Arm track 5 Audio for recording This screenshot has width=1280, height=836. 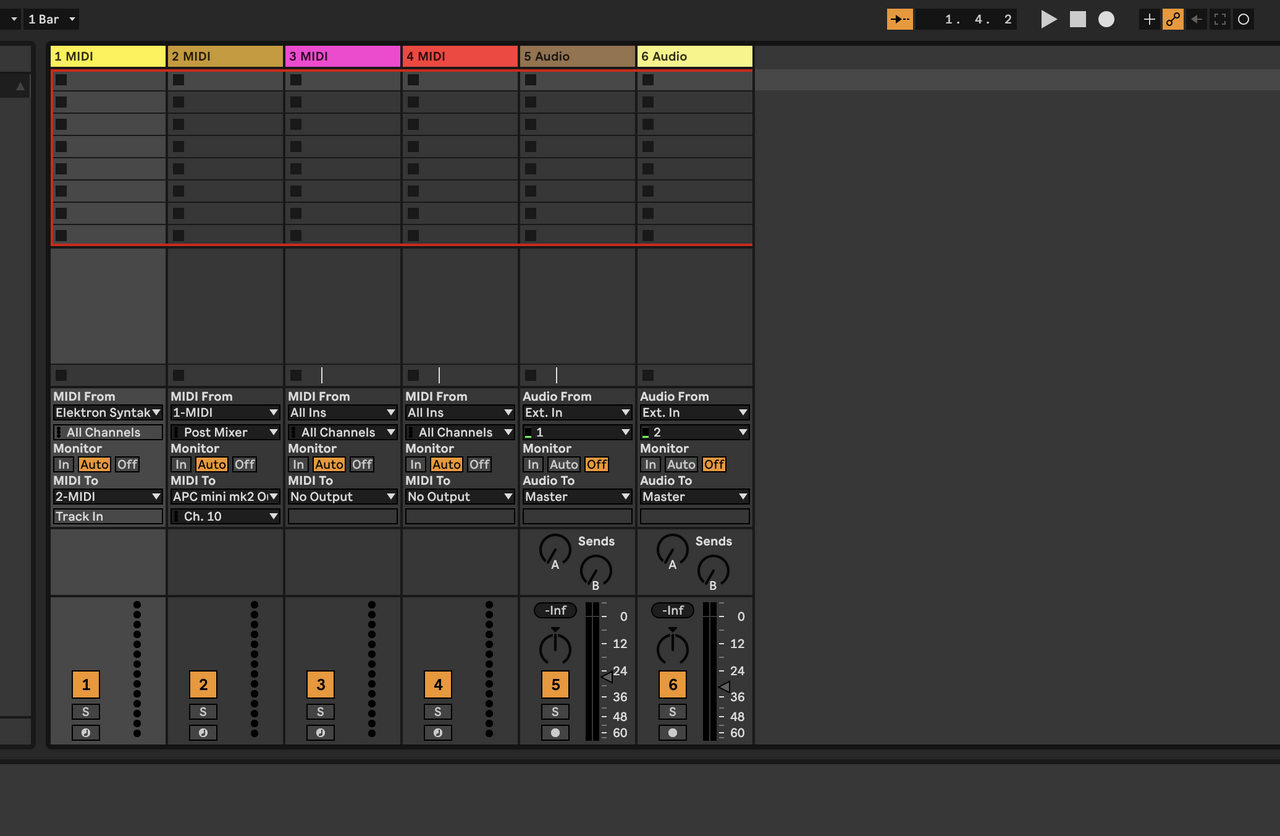(555, 733)
